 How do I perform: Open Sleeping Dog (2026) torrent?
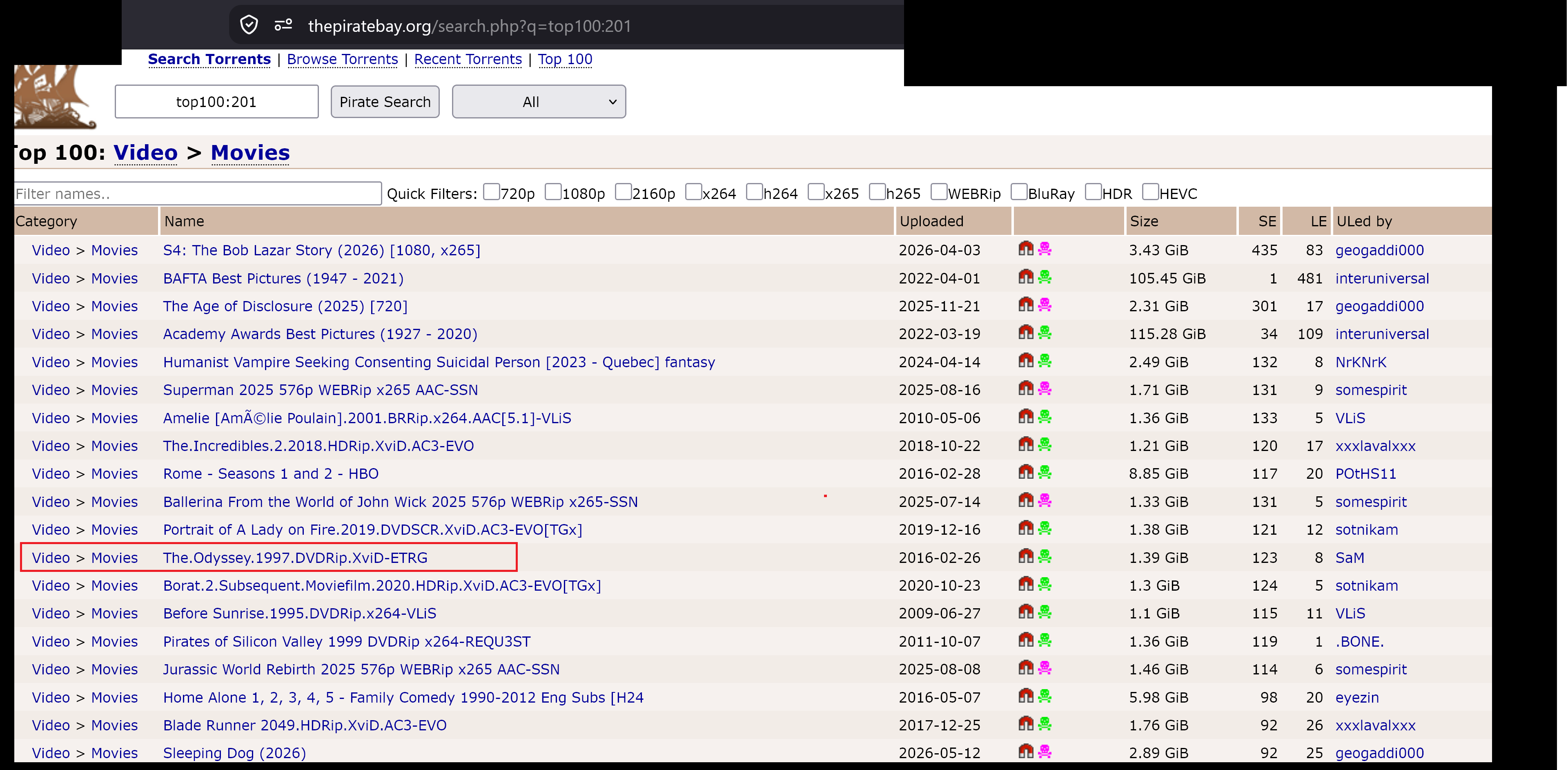pyautogui.click(x=234, y=753)
